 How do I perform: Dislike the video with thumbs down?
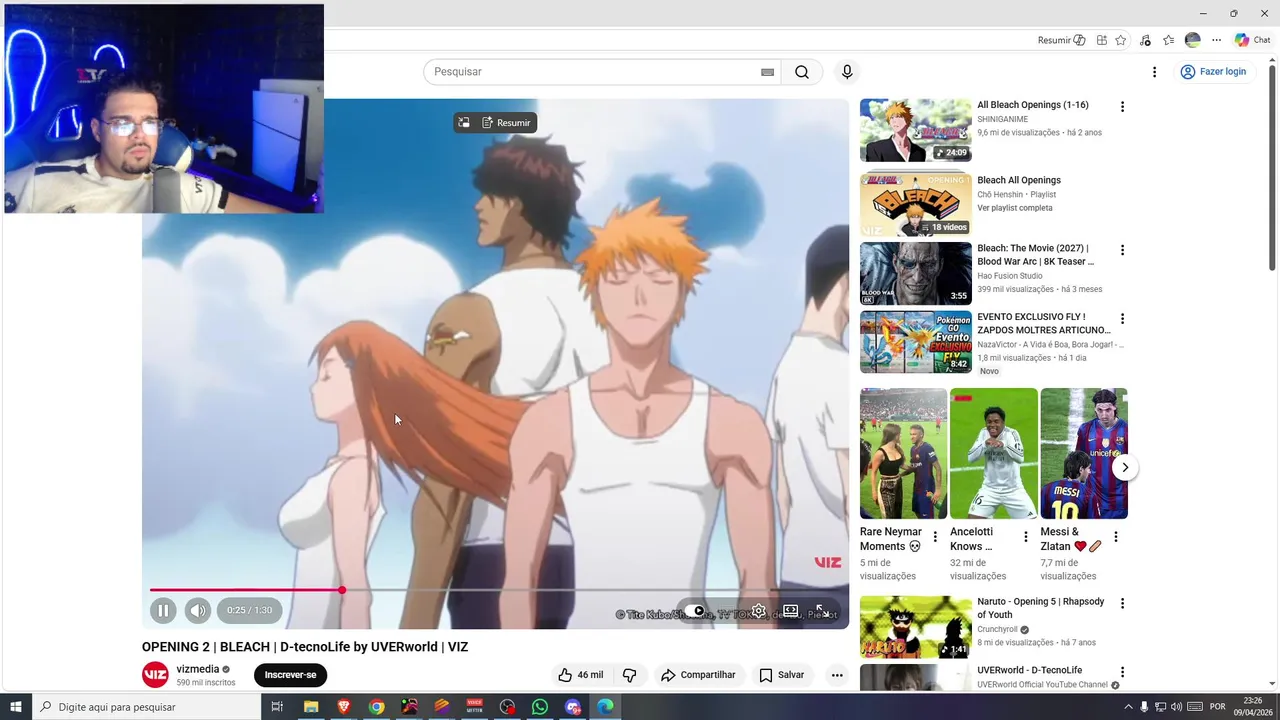629,675
